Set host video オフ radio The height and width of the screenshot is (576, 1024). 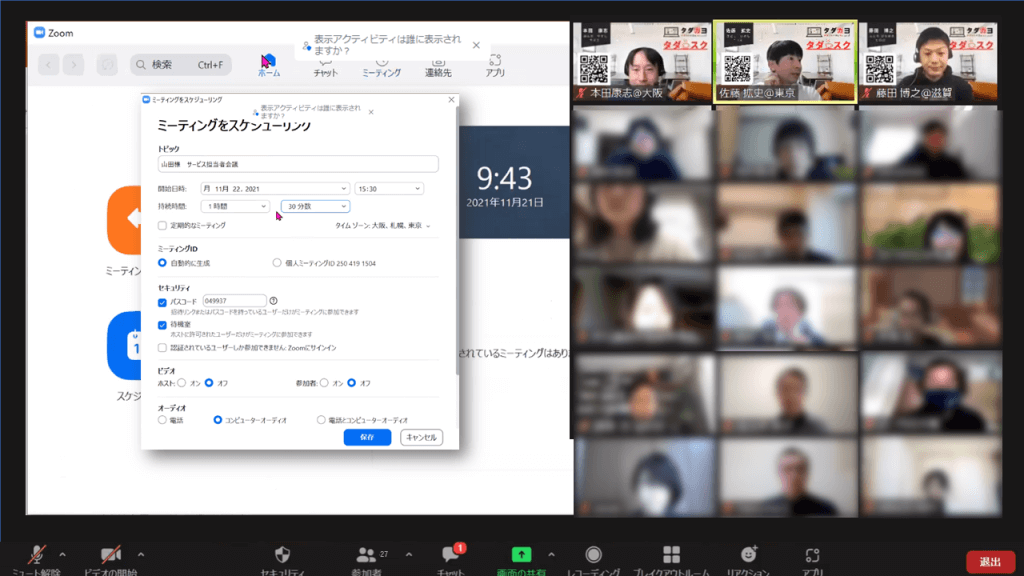pyautogui.click(x=209, y=383)
